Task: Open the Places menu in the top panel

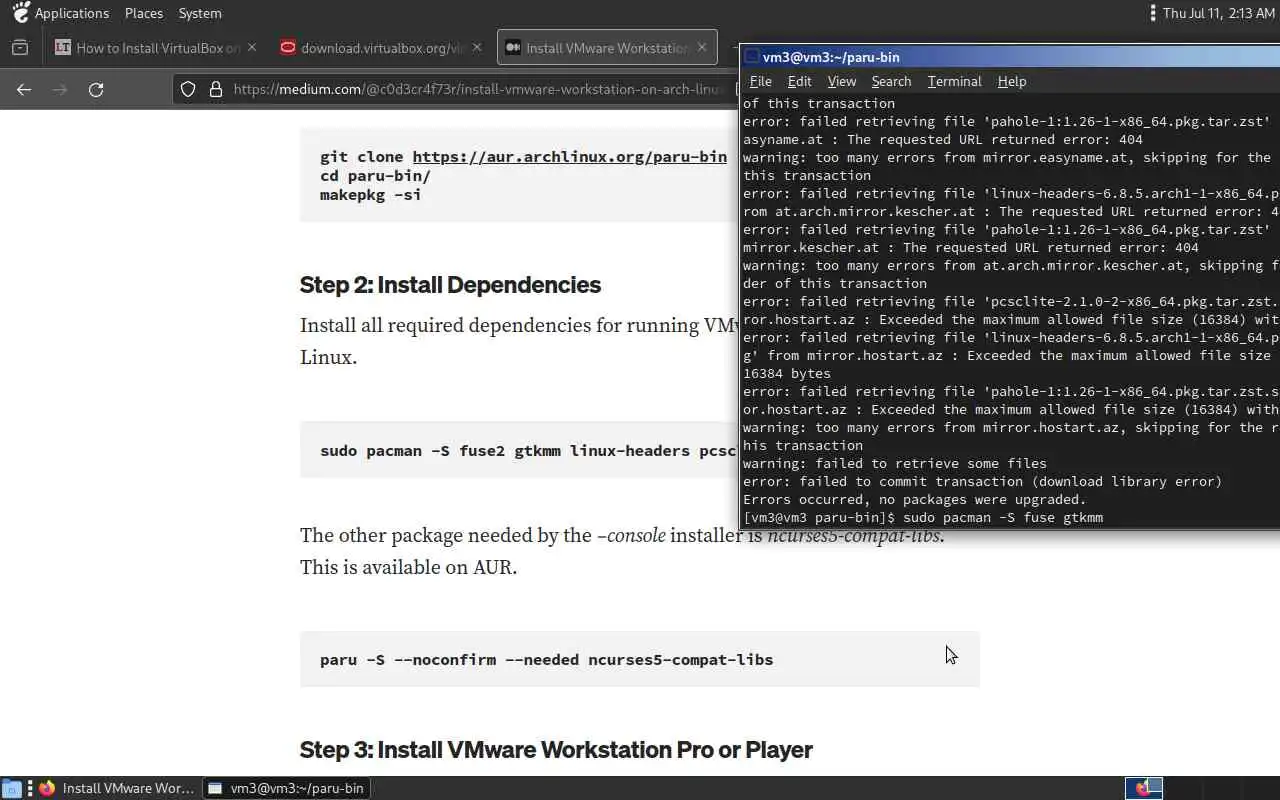Action: pos(144,13)
